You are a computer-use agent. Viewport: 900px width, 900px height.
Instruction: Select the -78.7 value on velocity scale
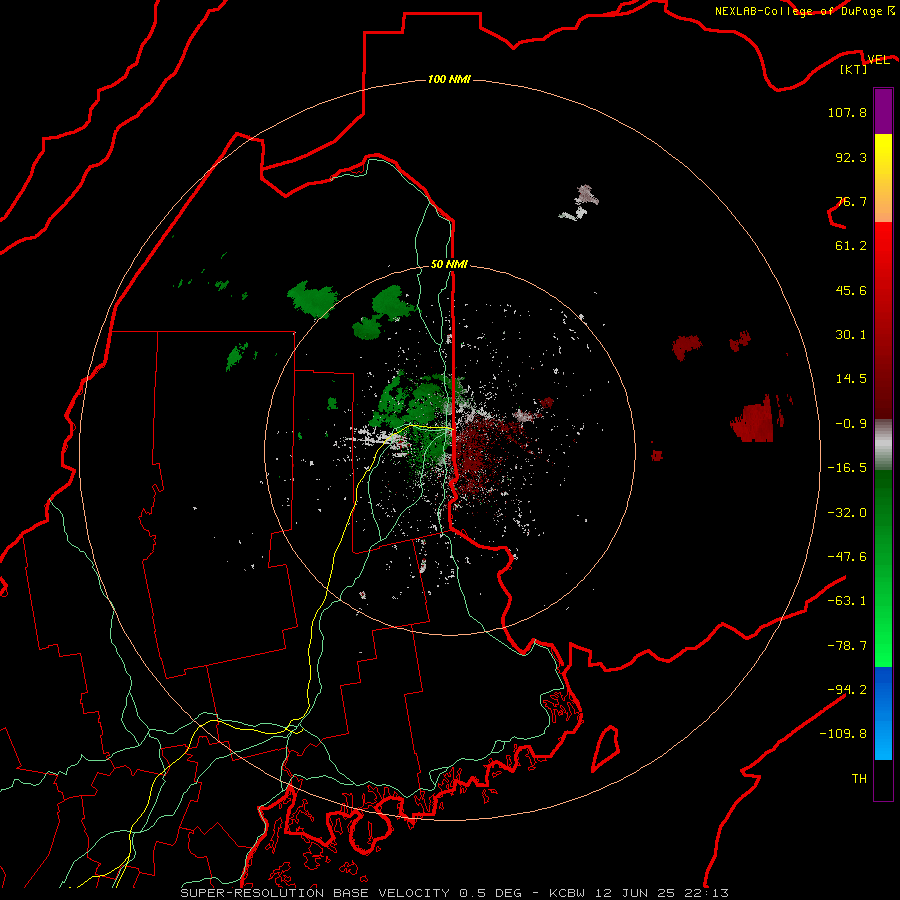(847, 646)
